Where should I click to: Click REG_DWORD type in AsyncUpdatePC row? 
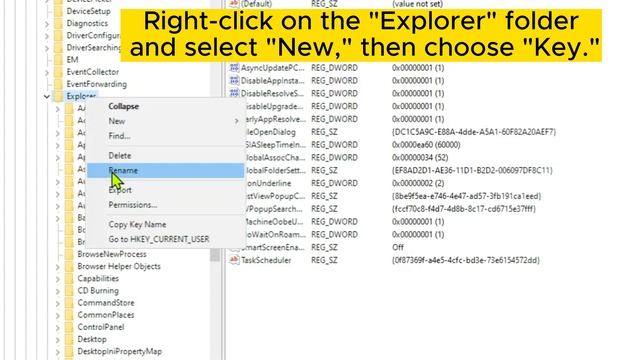[335, 68]
